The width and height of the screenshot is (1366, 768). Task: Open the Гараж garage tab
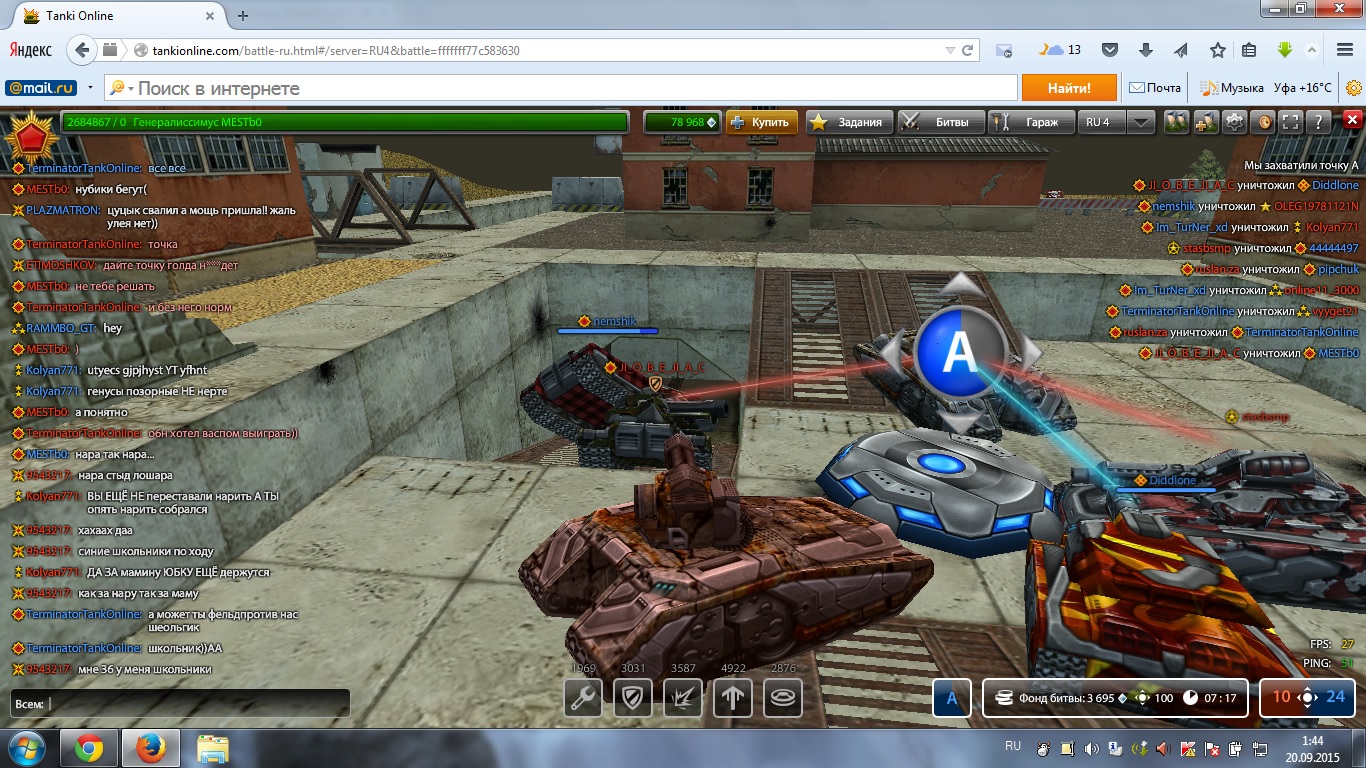coord(1031,122)
